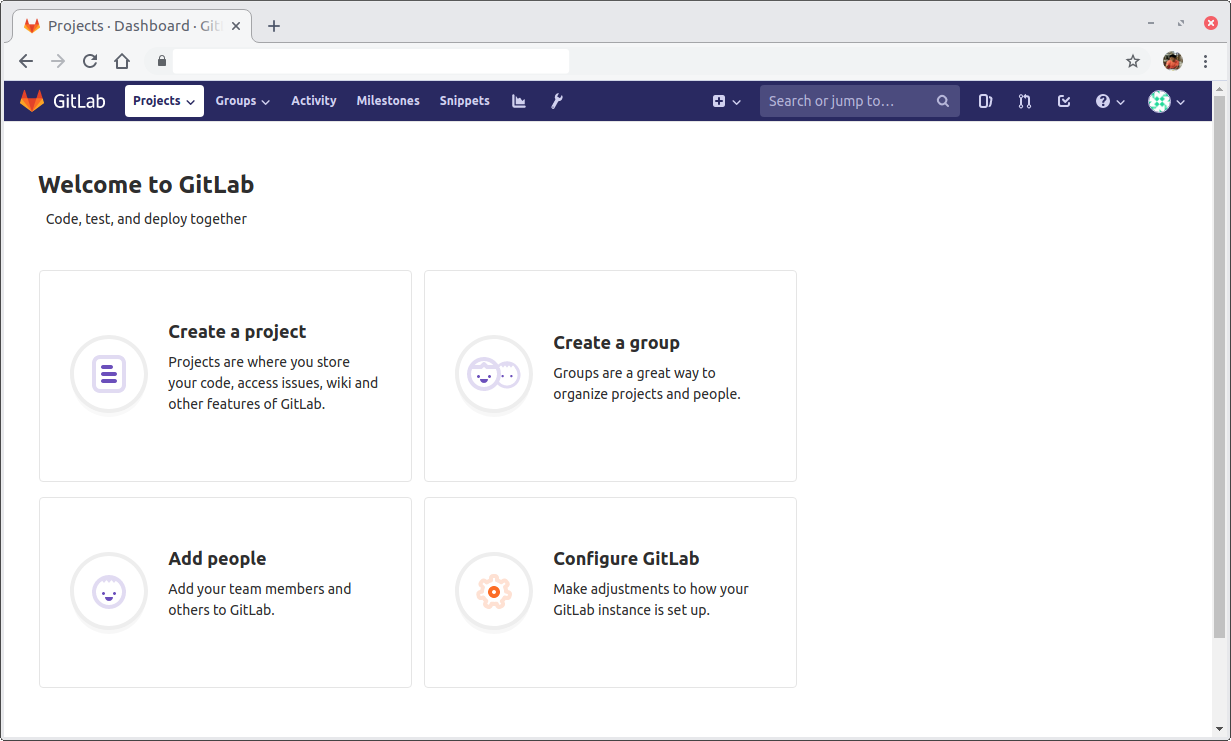Click the search magnifier icon

coord(943,101)
